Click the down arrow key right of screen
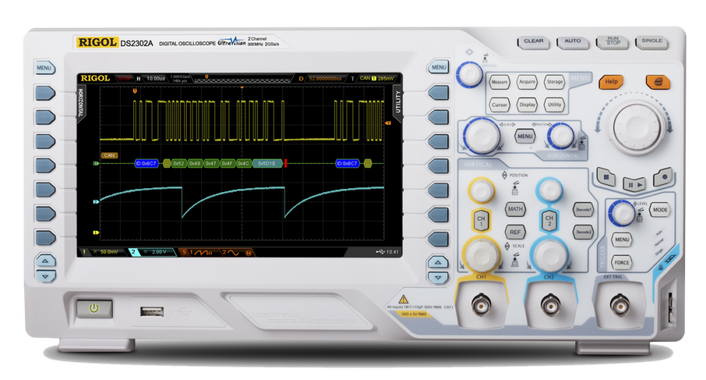 [438, 277]
